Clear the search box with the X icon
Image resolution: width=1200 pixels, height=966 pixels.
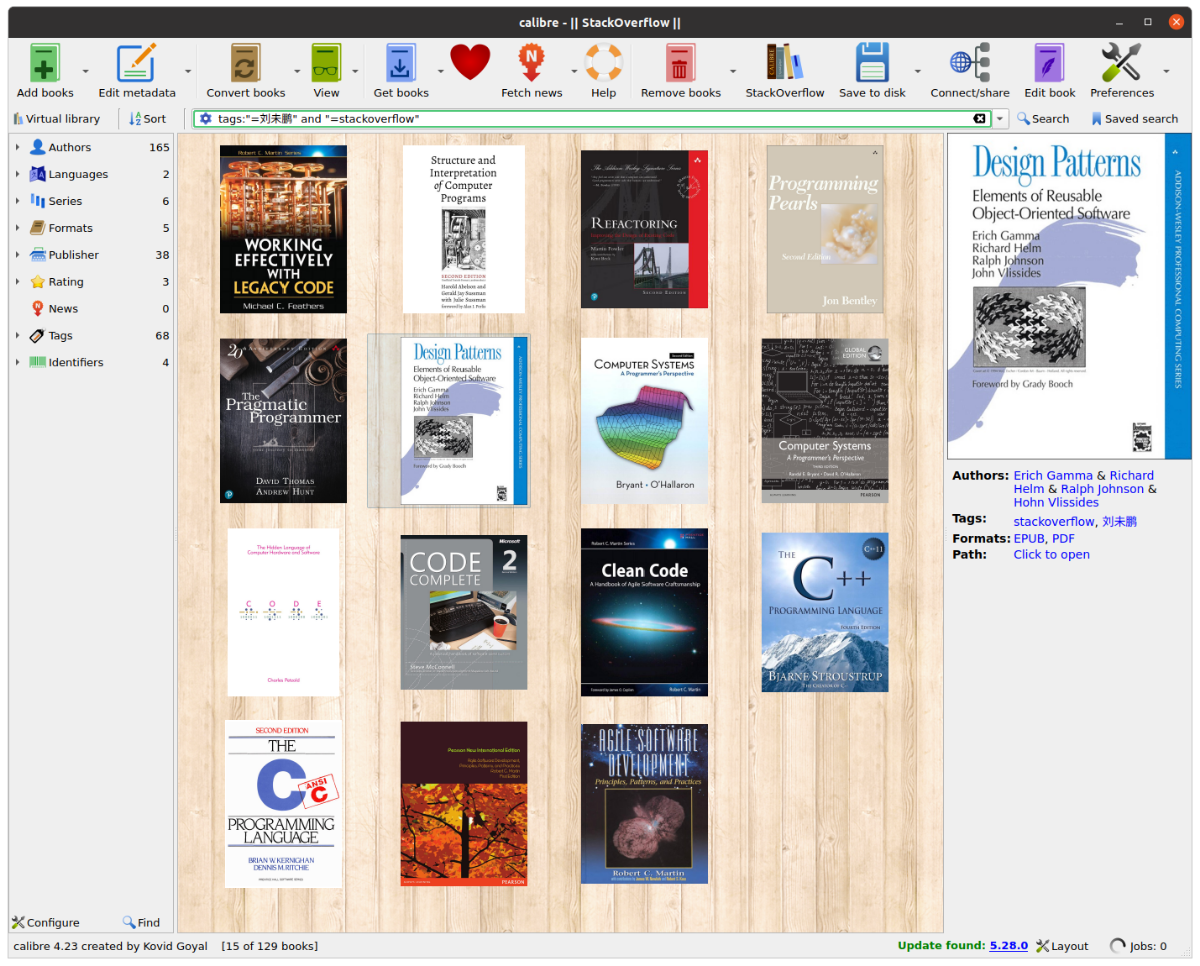980,119
